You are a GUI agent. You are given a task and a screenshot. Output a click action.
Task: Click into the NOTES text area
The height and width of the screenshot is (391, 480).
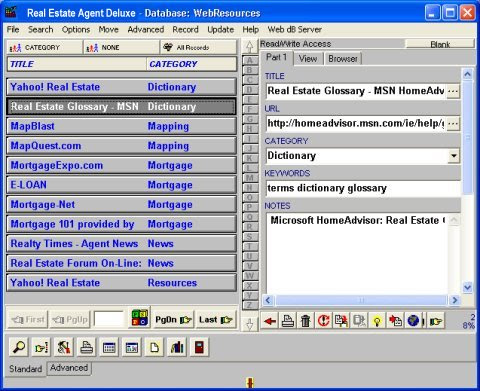pos(357,253)
